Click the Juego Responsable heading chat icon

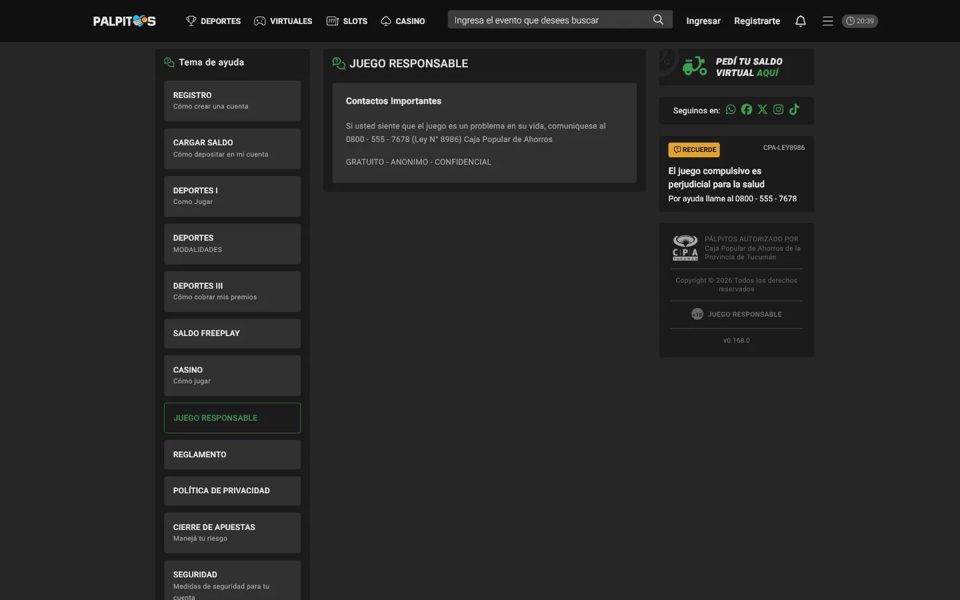point(339,64)
